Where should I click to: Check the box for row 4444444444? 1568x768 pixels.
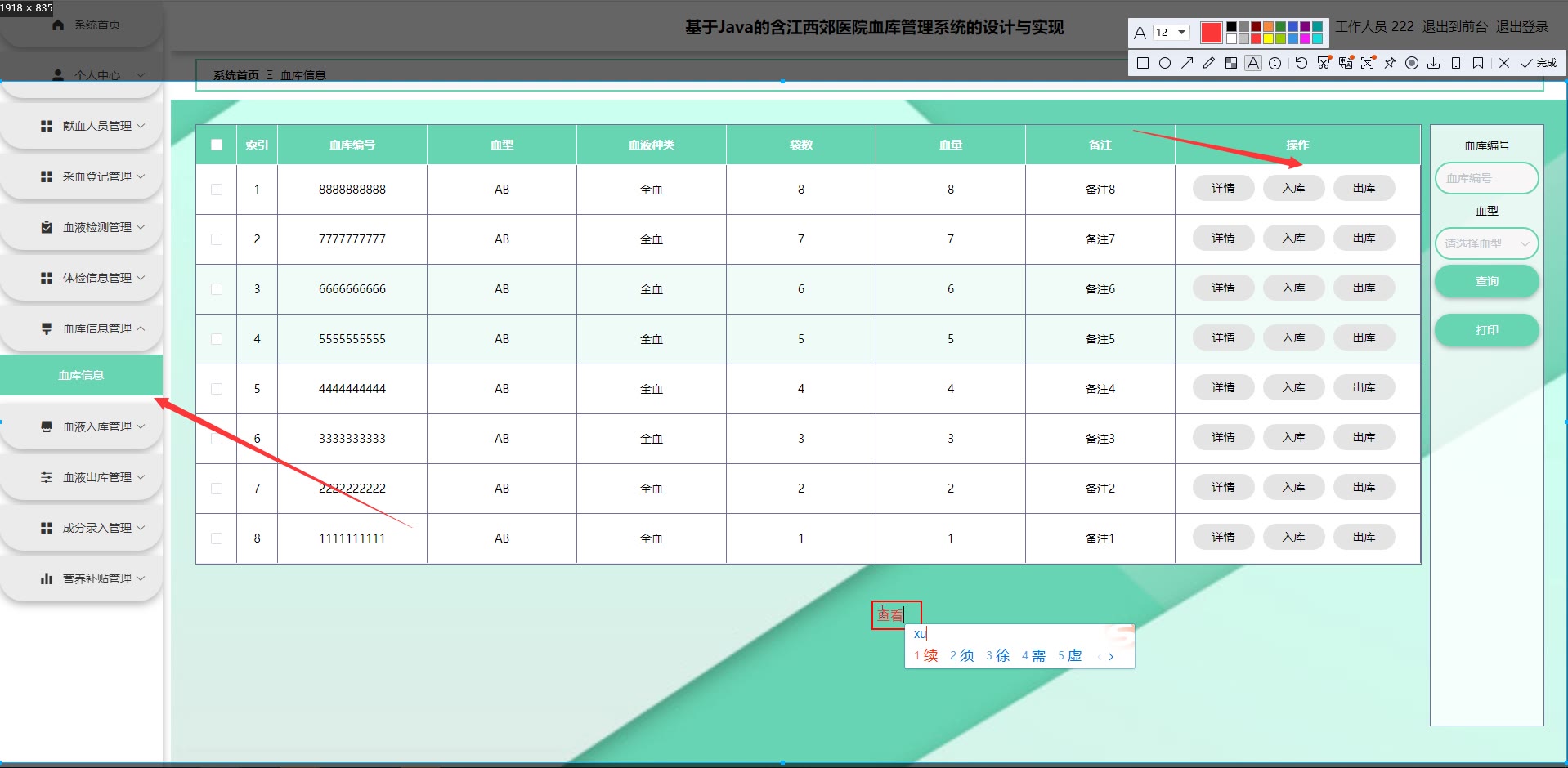pos(217,389)
